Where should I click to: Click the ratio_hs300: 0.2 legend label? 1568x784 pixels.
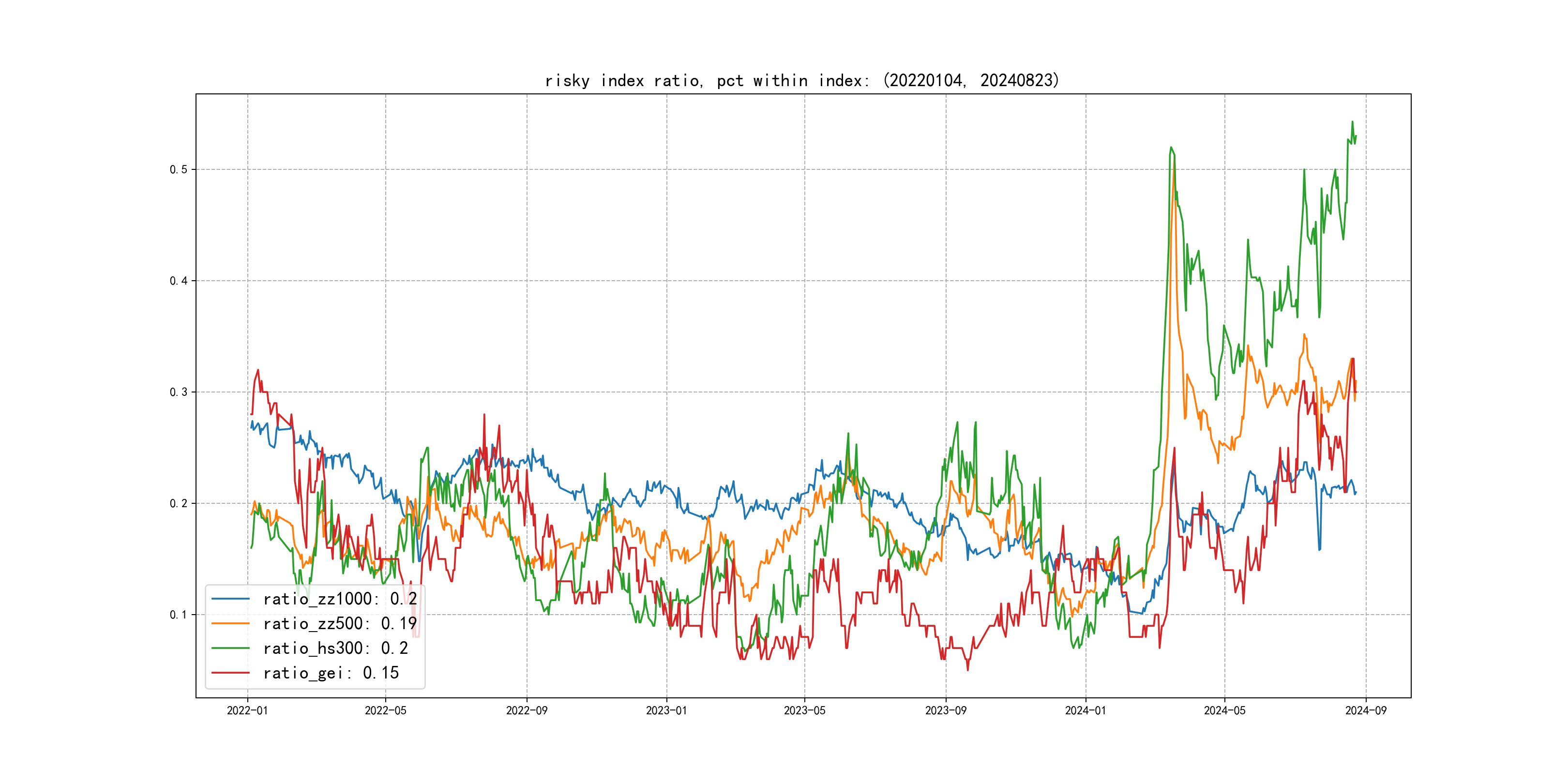(x=335, y=648)
